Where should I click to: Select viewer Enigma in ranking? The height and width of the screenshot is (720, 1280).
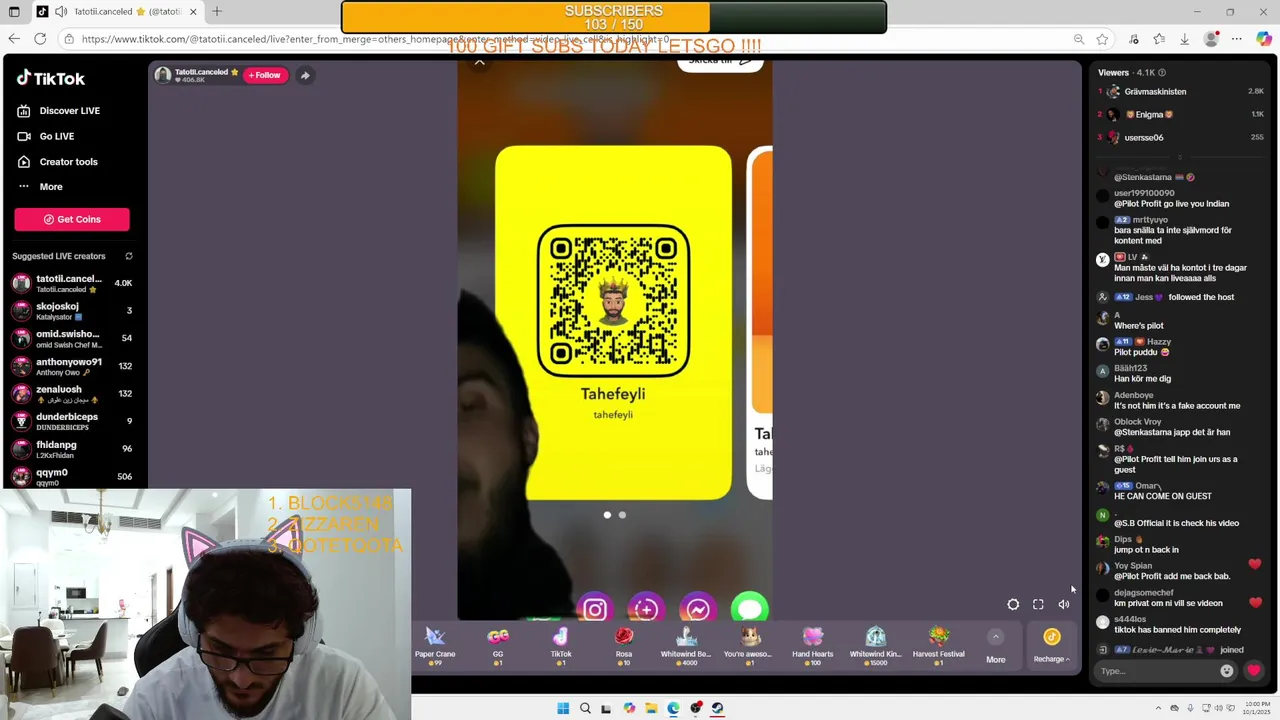tap(1180, 115)
